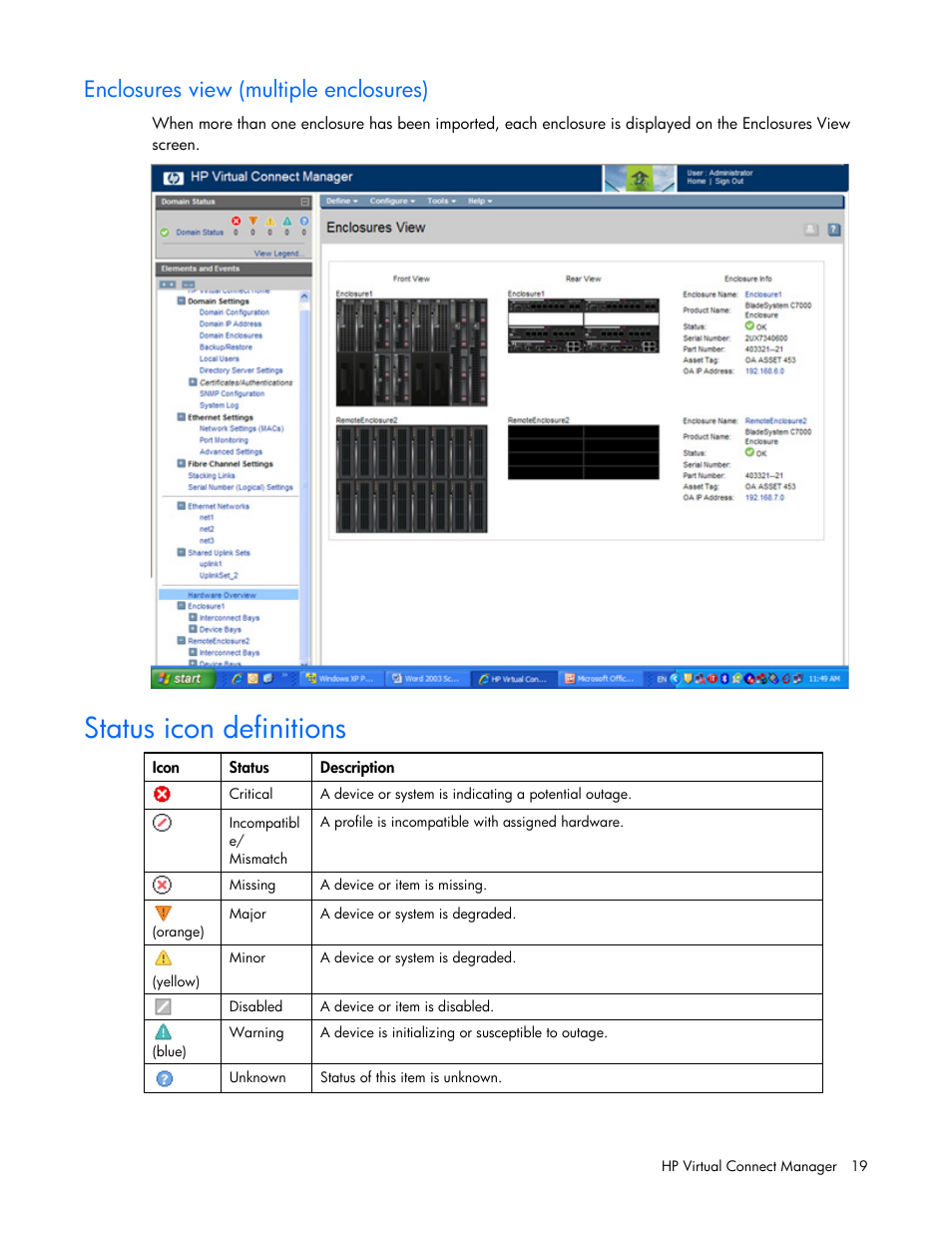Open the help question icon in Enclosures View
The height and width of the screenshot is (1233, 952).
tap(834, 230)
